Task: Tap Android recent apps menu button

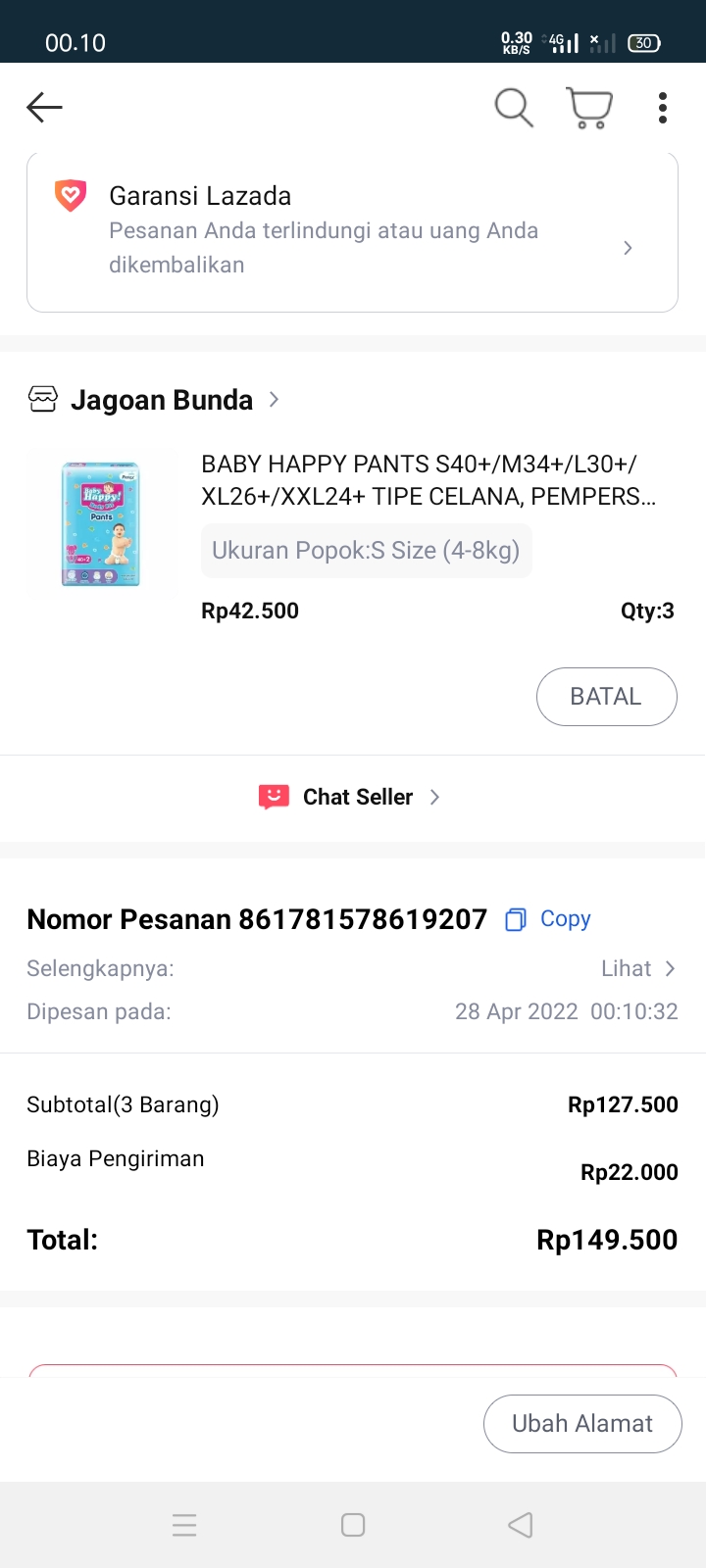Action: [x=184, y=1525]
